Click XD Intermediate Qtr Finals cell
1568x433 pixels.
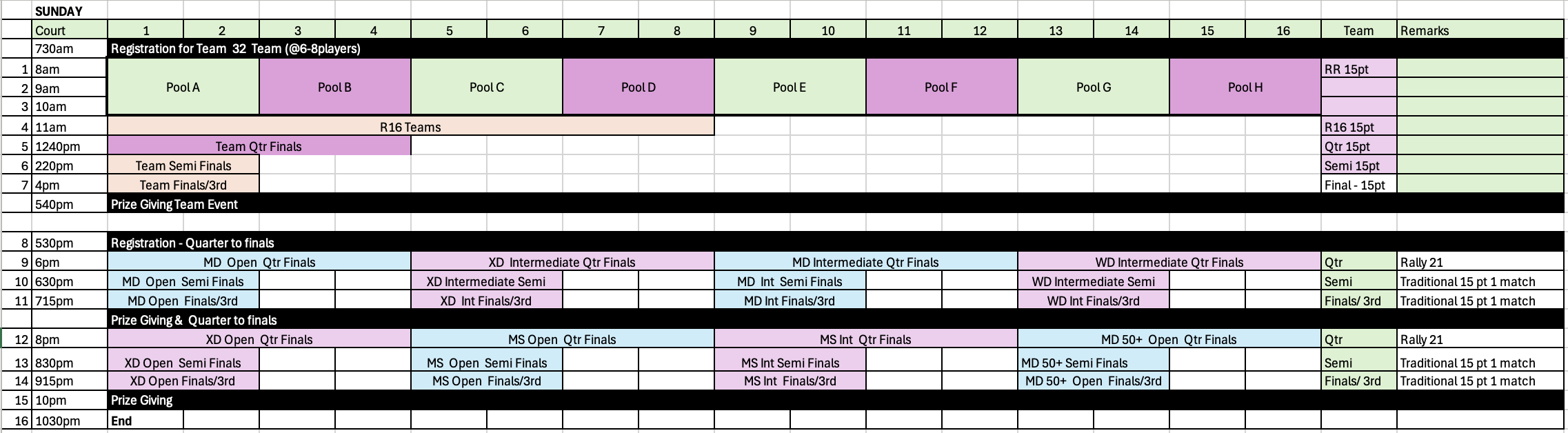coord(563,261)
